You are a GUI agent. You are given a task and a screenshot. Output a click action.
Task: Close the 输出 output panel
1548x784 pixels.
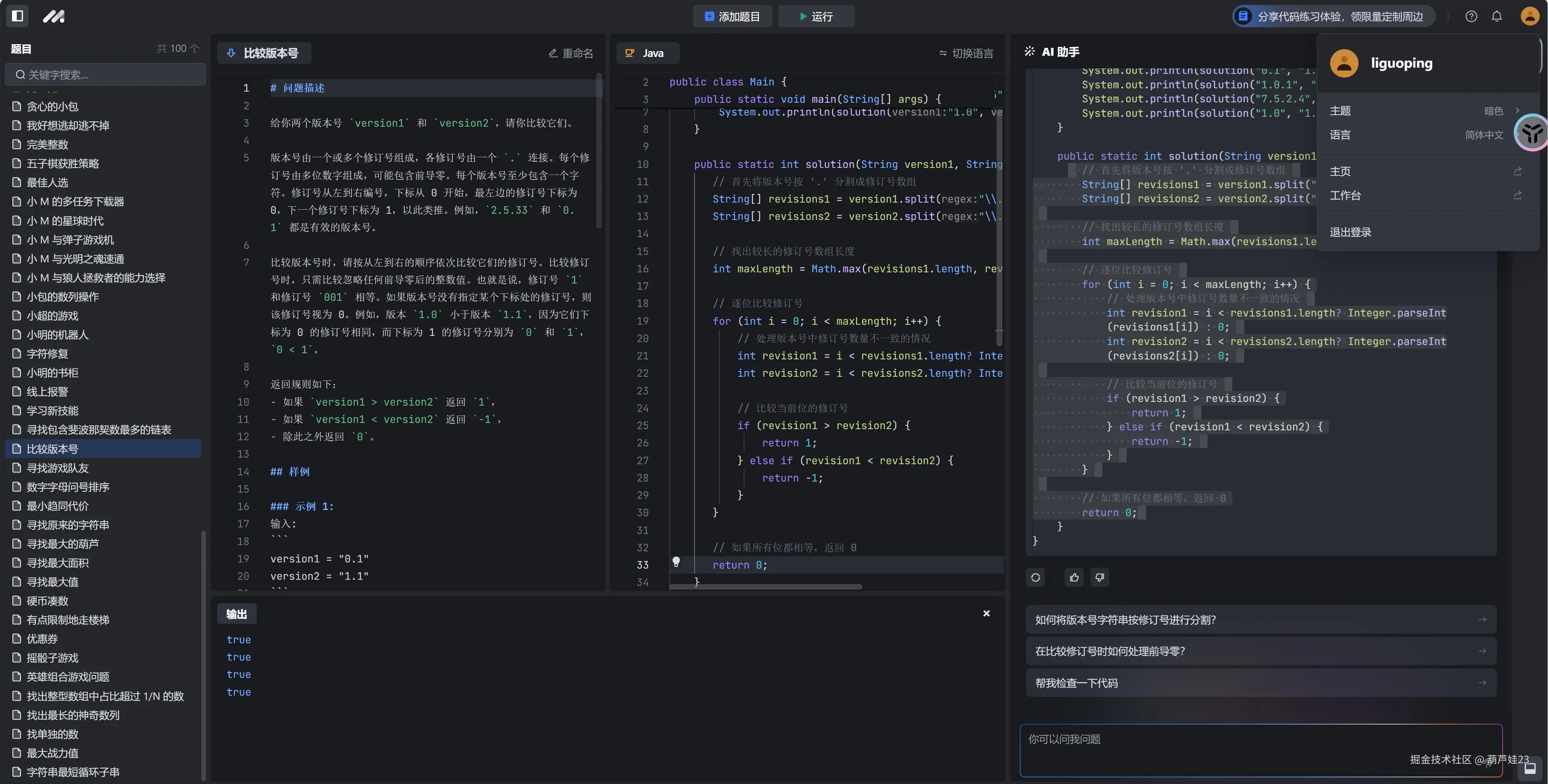(986, 614)
